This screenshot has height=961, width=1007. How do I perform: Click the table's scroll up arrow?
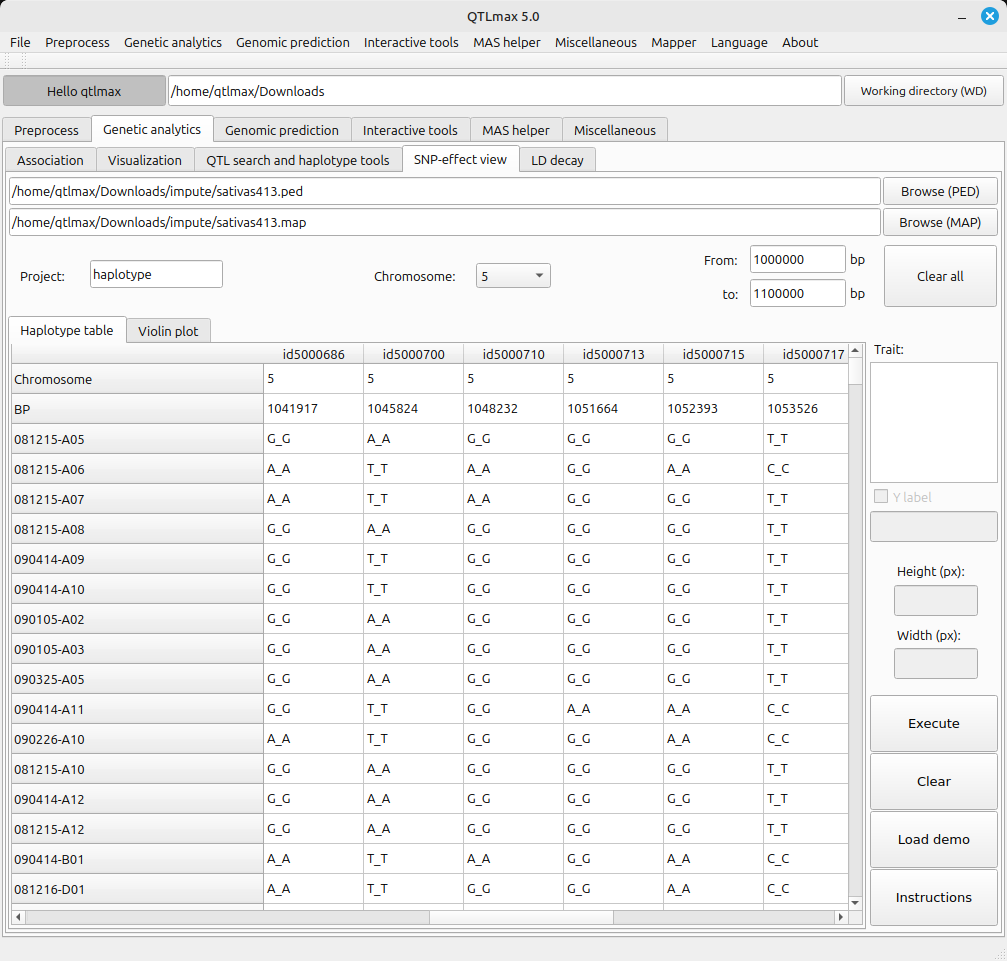point(855,352)
